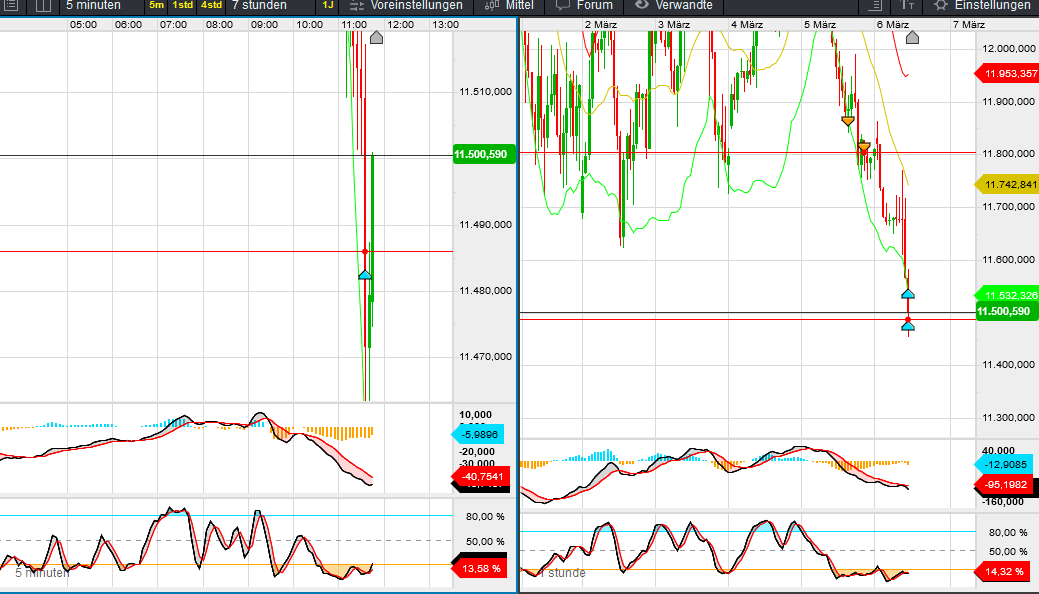
Task: Click the 11:00 label on the 5-minute time axis
Action: point(355,25)
